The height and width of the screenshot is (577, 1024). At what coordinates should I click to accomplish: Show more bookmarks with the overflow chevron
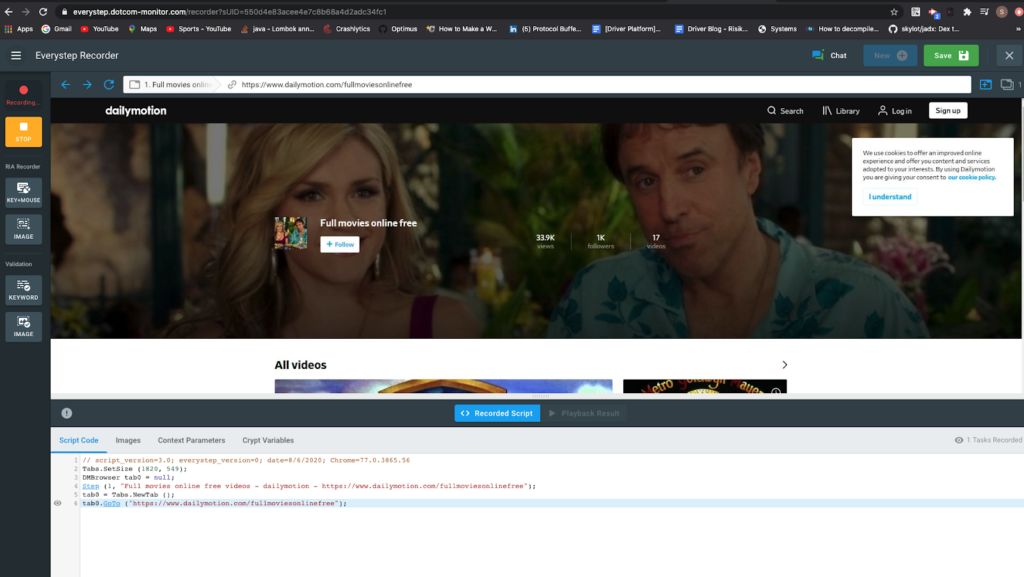click(x=1018, y=29)
